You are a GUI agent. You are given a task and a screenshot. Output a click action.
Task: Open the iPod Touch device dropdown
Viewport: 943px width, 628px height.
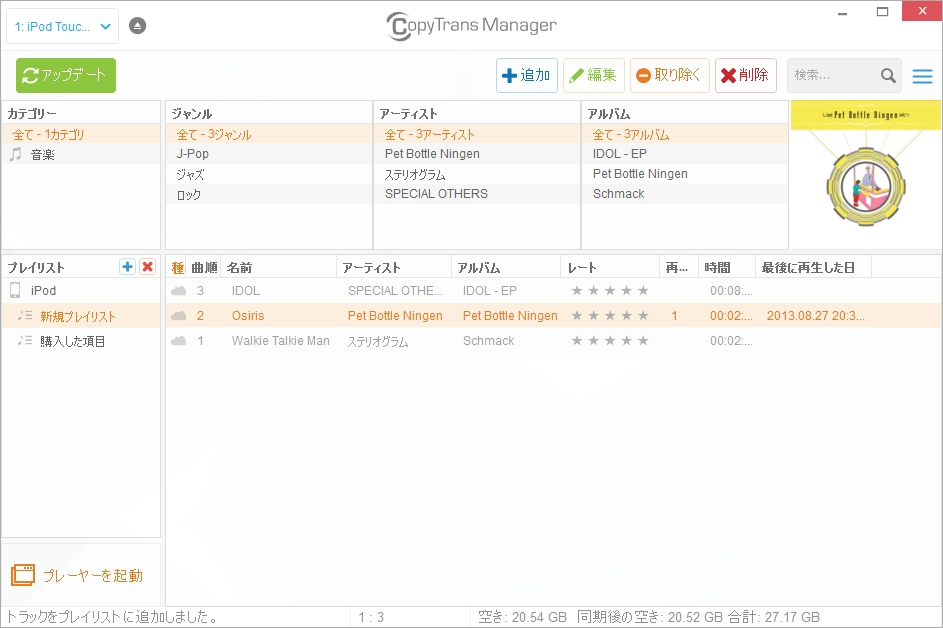click(63, 26)
